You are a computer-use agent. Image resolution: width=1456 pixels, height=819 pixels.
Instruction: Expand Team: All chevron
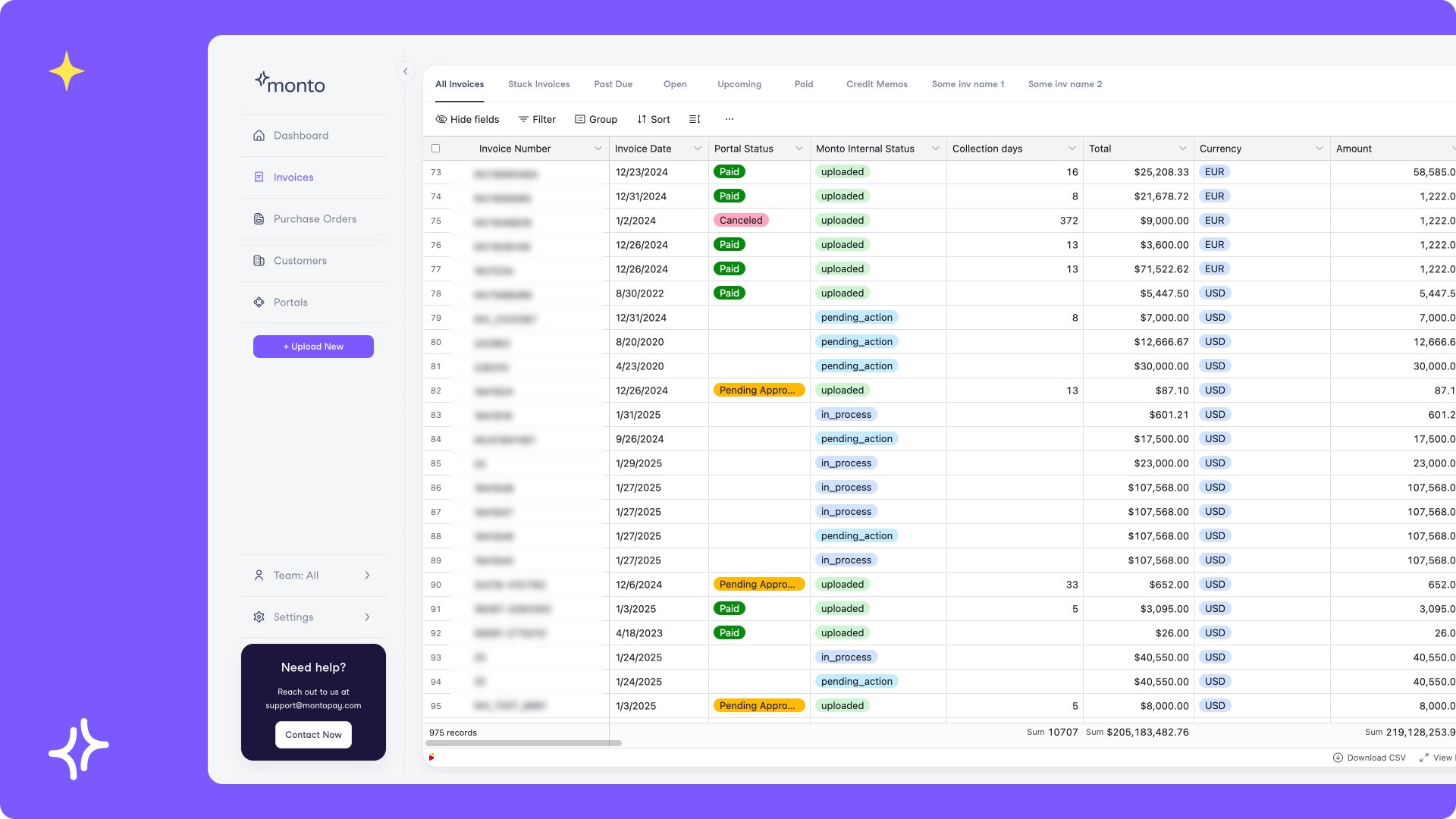tap(367, 576)
